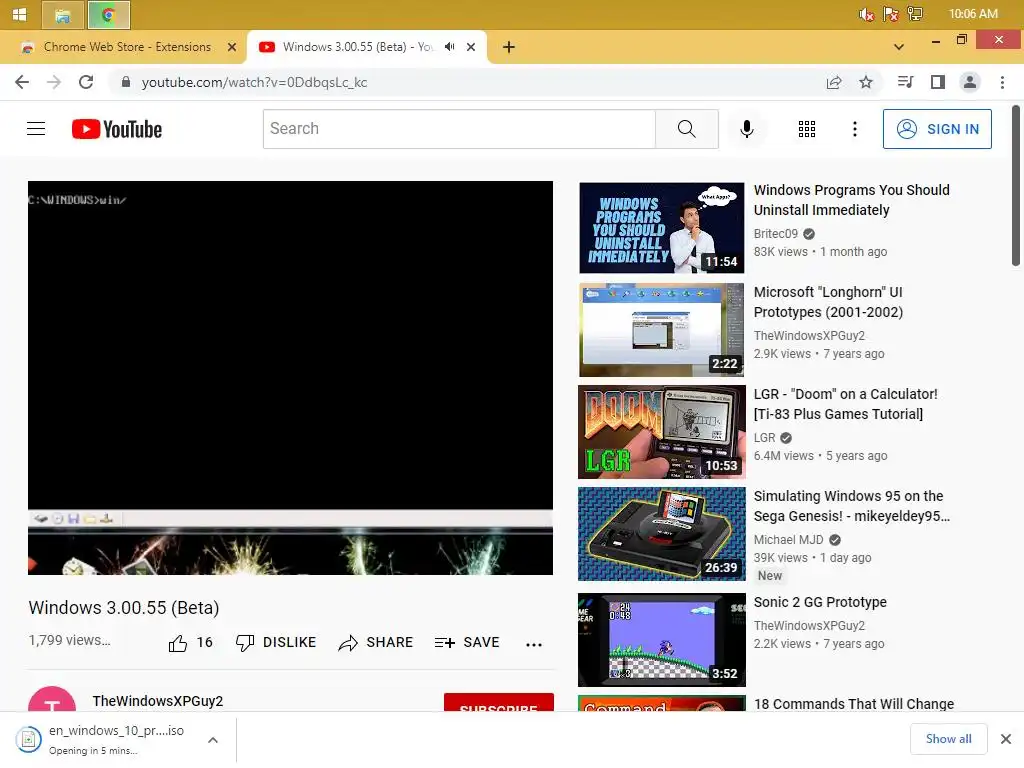The height and width of the screenshot is (768, 1024).
Task: Click the 10:06 AM system clock
Action: pos(973,14)
